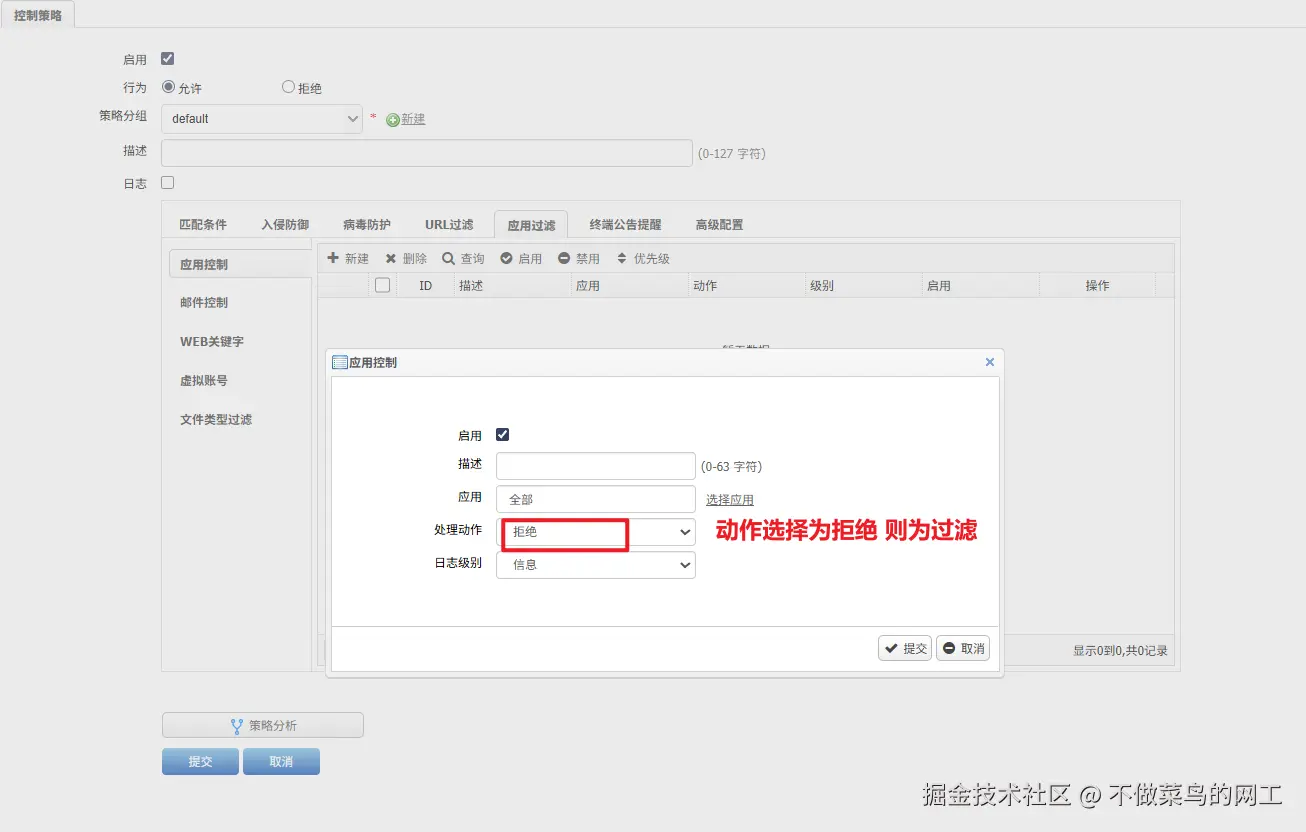Select the 控制策略 top tab

[x=38, y=15]
